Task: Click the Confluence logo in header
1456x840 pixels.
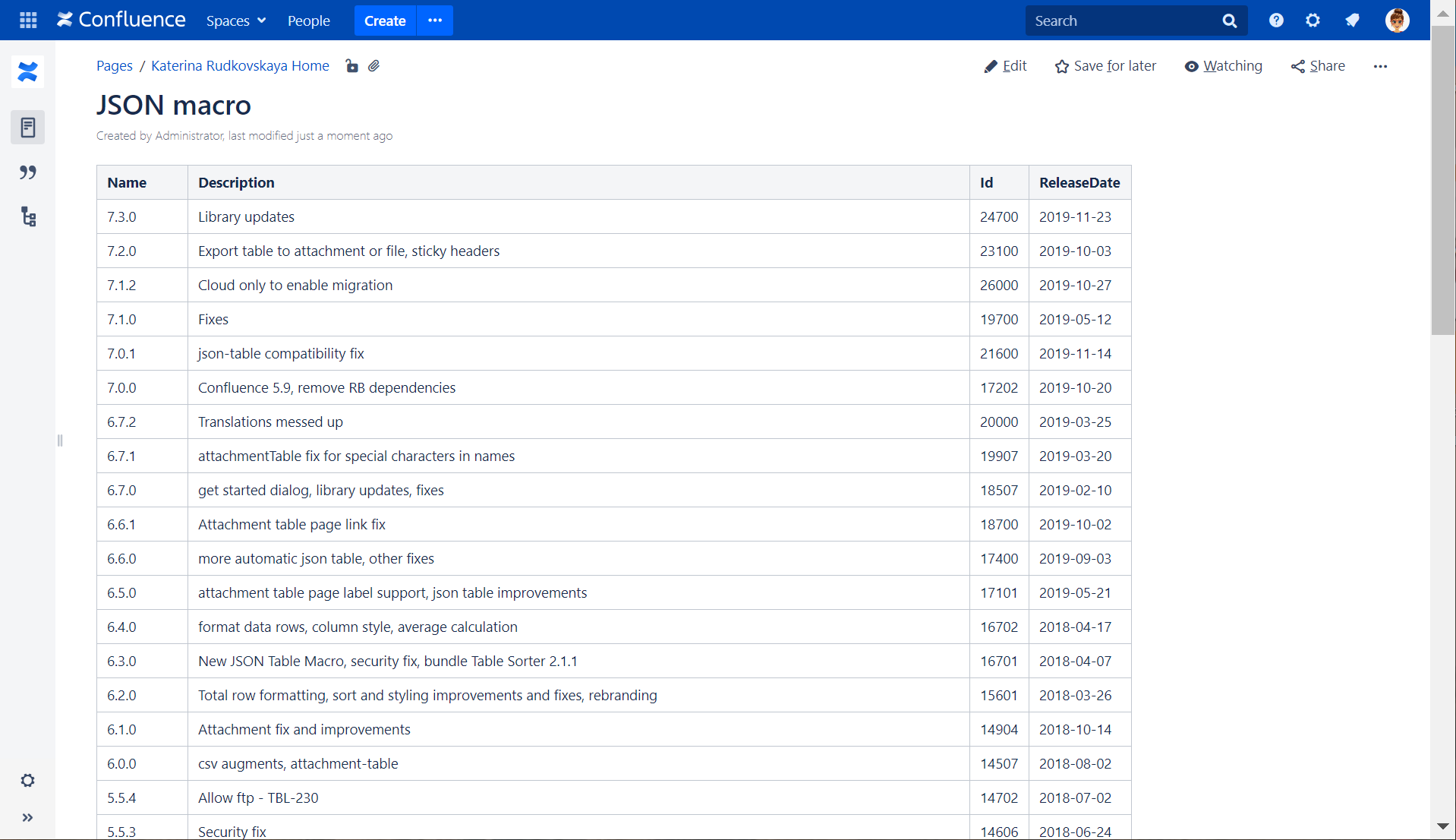Action: click(121, 21)
